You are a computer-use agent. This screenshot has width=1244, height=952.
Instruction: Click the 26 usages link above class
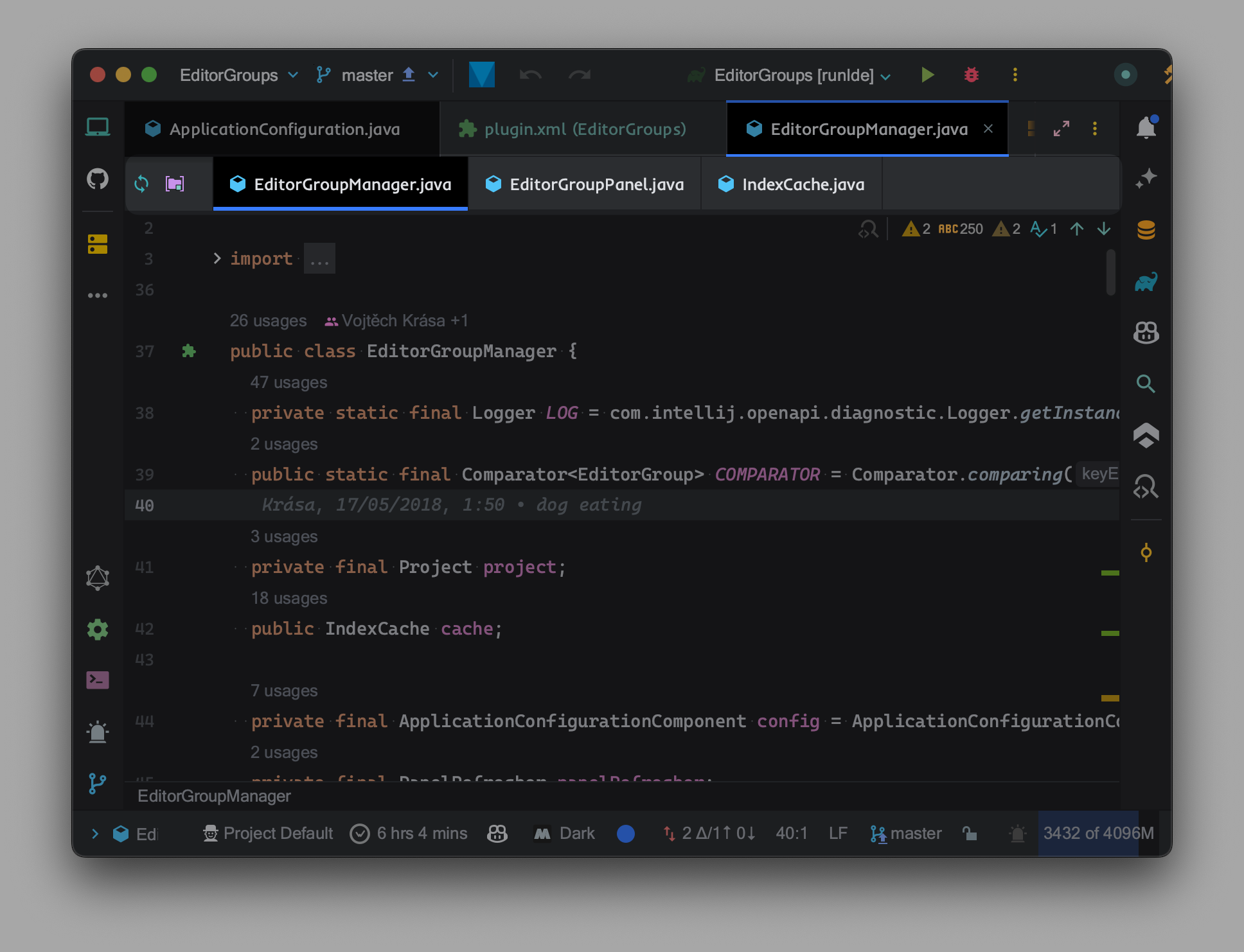pyautogui.click(x=268, y=321)
